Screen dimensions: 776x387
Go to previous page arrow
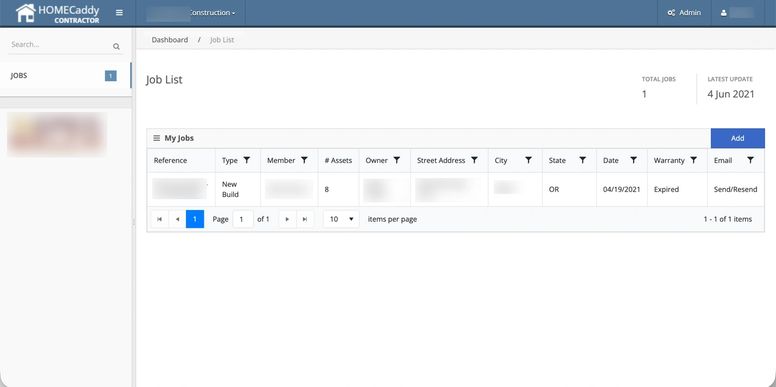177,219
